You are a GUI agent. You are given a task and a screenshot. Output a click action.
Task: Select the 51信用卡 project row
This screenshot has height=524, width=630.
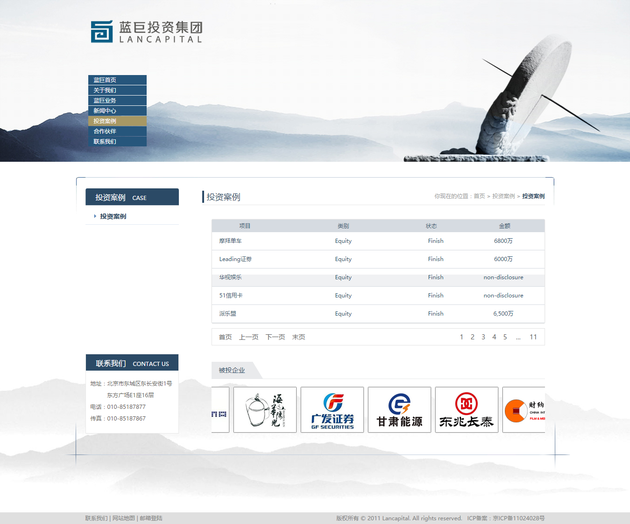[x=231, y=295]
